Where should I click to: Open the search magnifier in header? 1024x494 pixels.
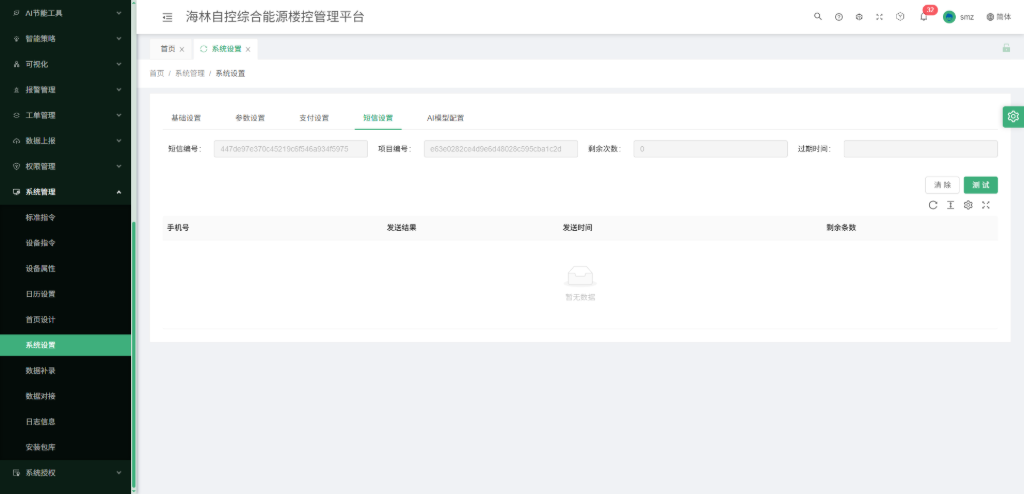[818, 17]
